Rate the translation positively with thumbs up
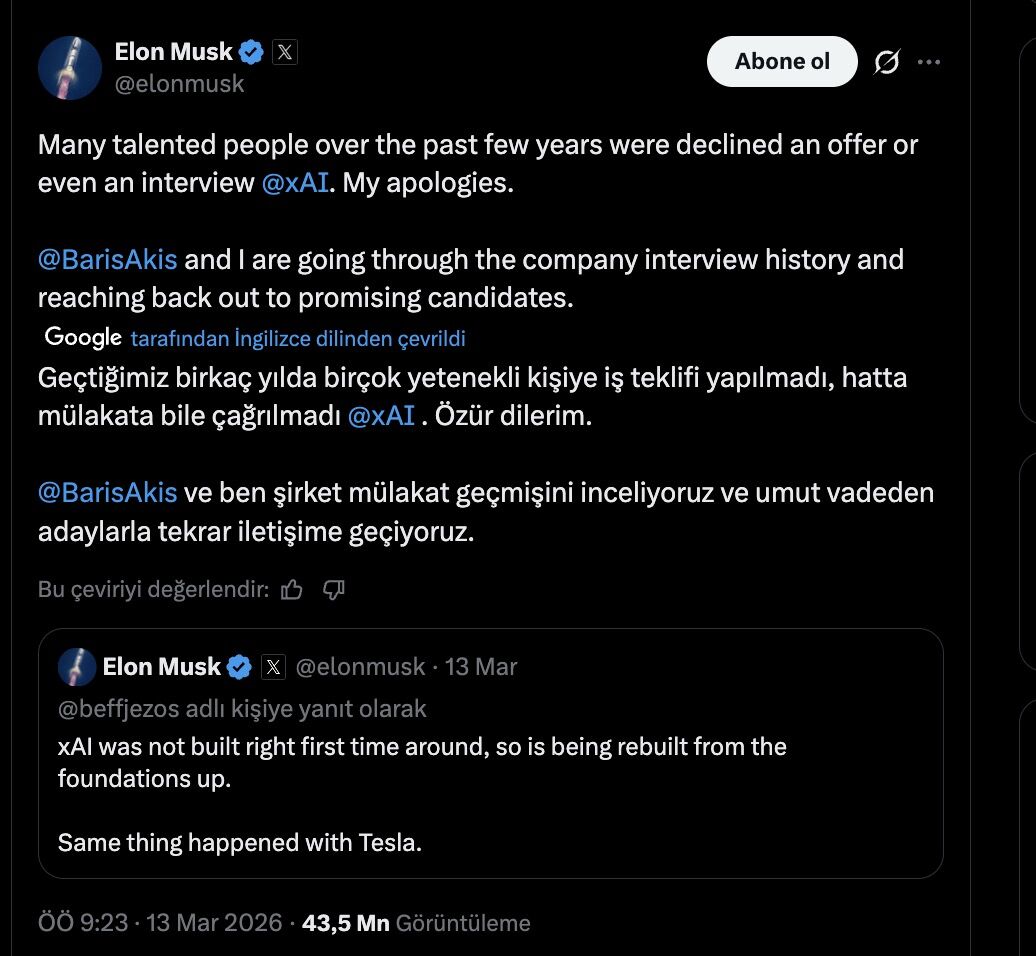This screenshot has width=1036, height=956. click(x=291, y=590)
